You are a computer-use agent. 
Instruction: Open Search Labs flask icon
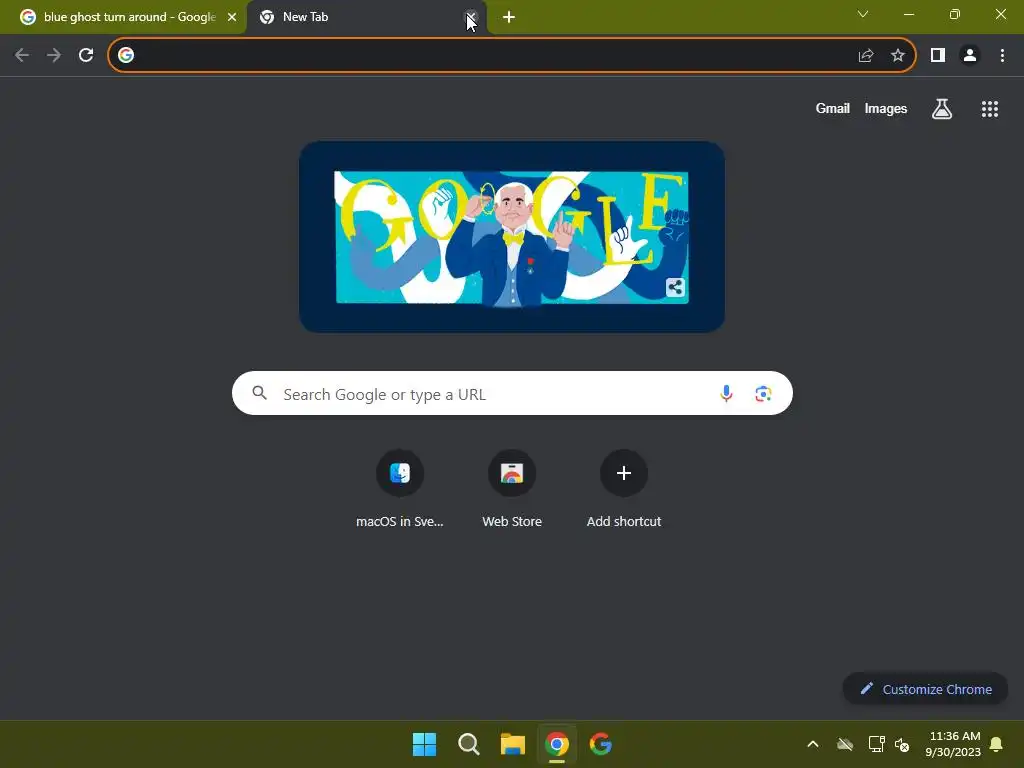pos(942,108)
